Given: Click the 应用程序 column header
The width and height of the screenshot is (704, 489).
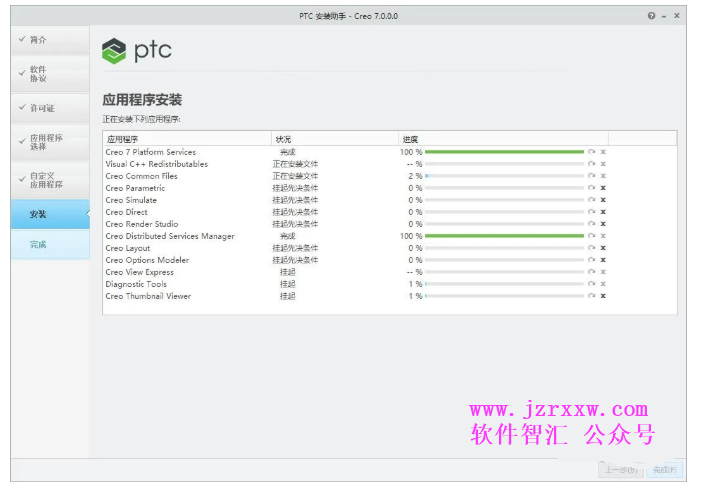Looking at the screenshot, I should coord(187,139).
